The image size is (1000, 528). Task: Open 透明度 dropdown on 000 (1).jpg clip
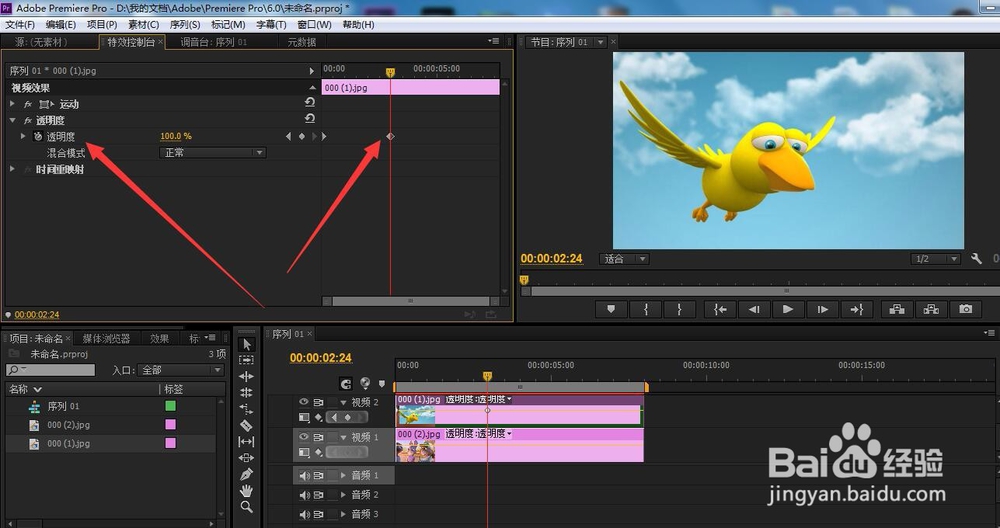(x=509, y=399)
